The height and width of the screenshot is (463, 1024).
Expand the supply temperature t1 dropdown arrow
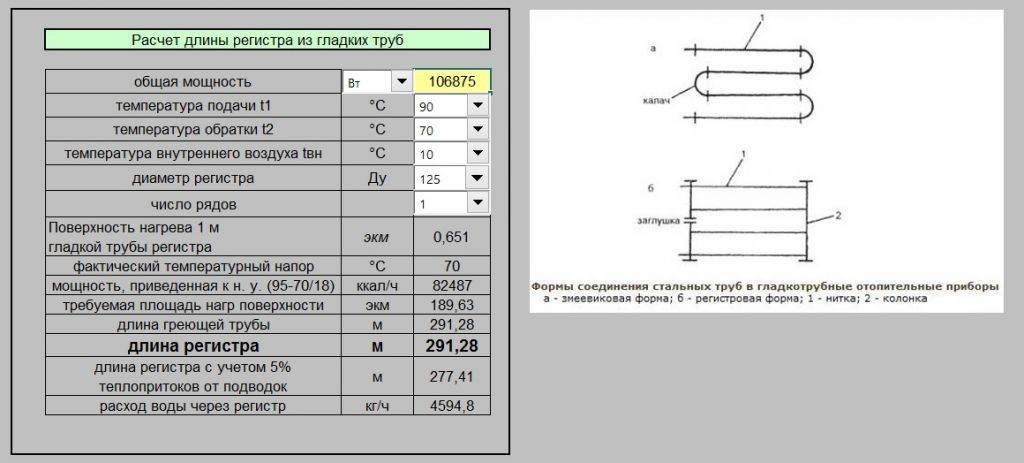tap(477, 106)
